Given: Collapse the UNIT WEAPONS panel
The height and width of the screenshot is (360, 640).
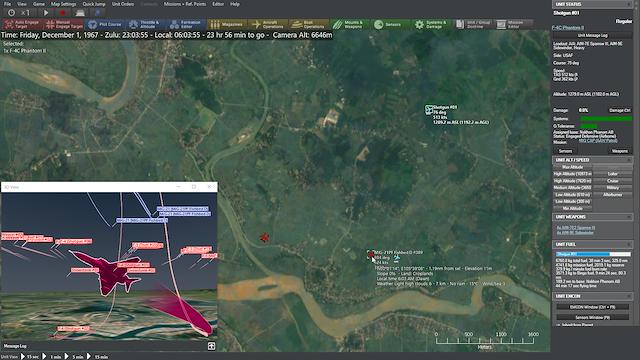Looking at the screenshot, I should point(629,217).
